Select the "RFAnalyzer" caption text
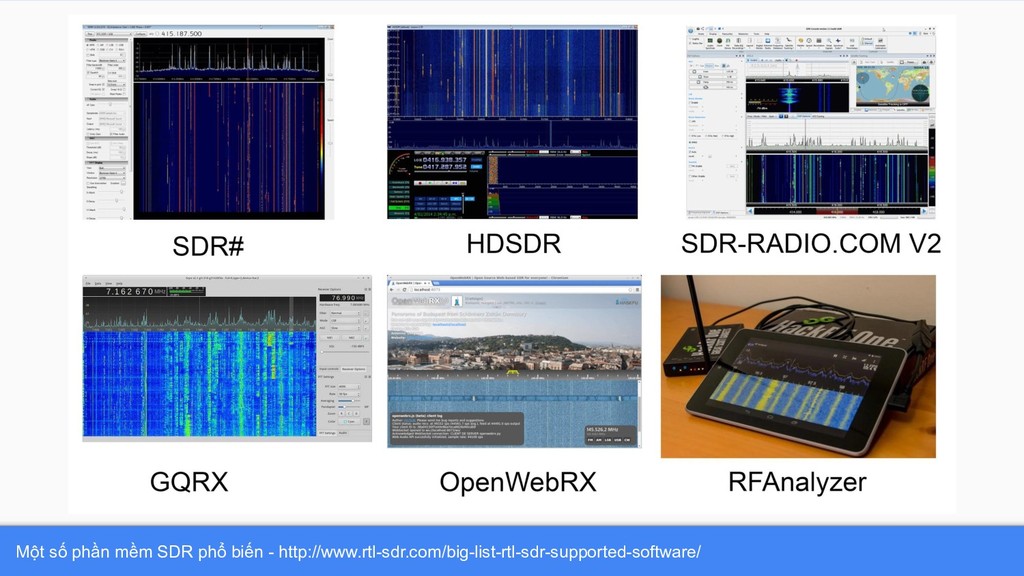This screenshot has width=1024, height=576. pyautogui.click(x=797, y=482)
